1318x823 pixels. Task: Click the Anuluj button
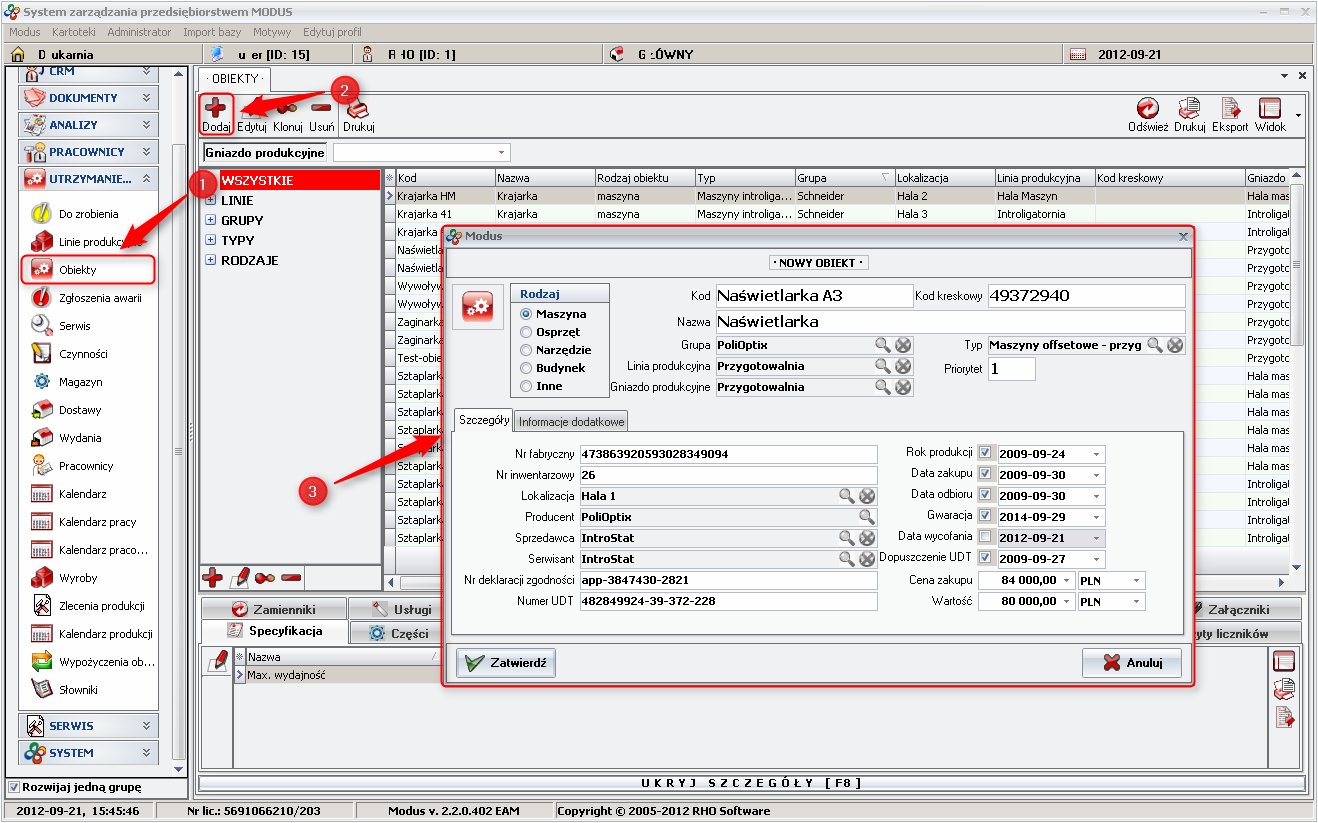pyautogui.click(x=1131, y=663)
